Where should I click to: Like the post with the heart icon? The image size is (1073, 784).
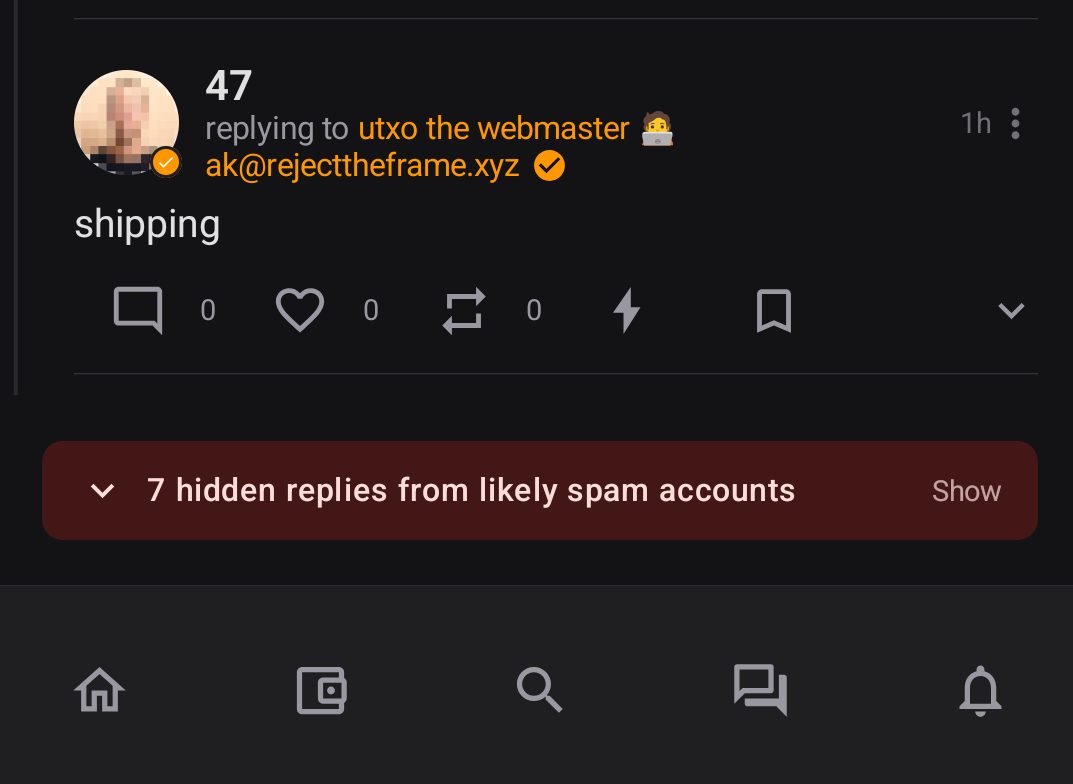point(300,310)
